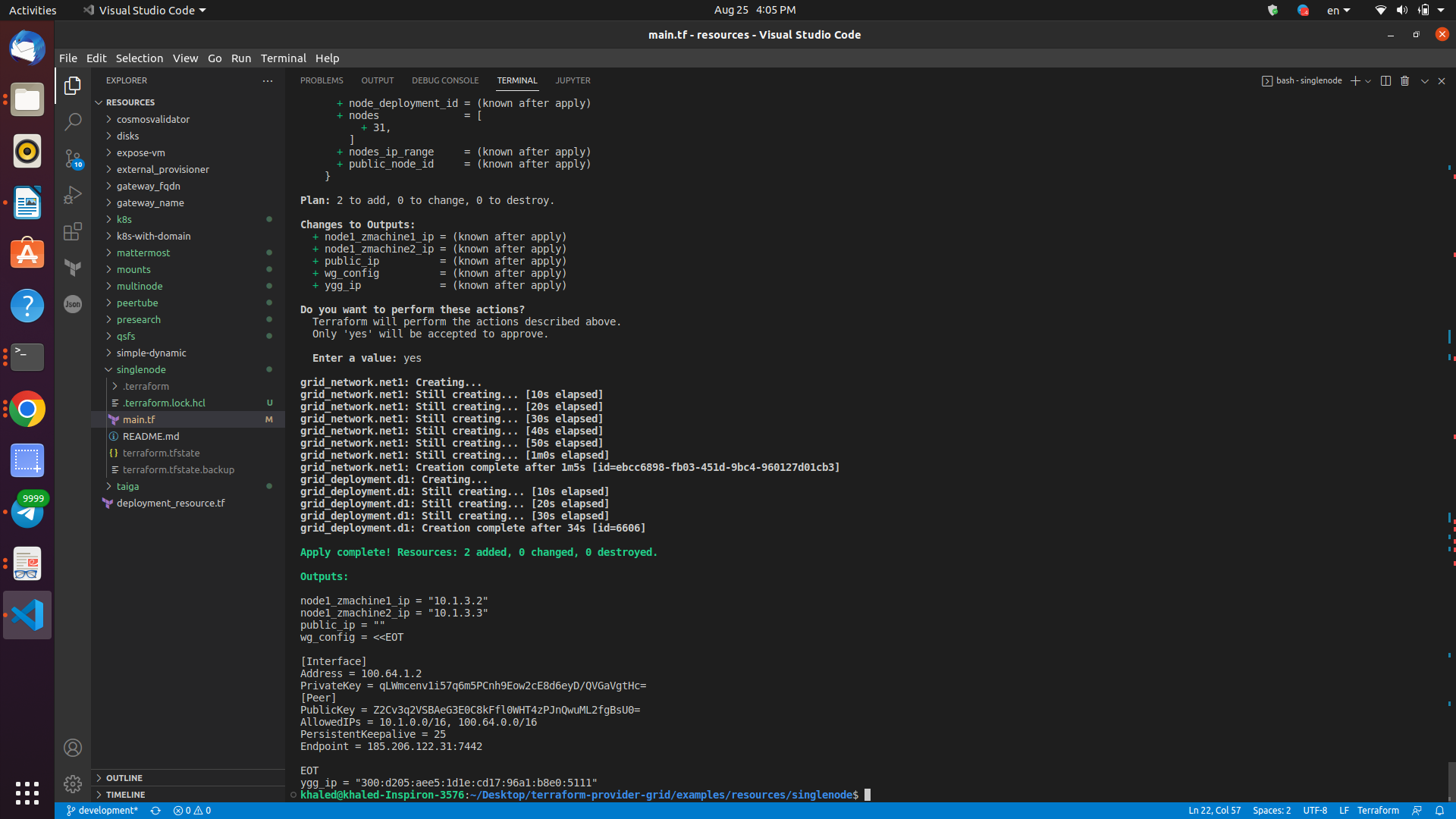This screenshot has height=819, width=1456.
Task: Select the Terraform sidebar icon
Action: click(73, 268)
